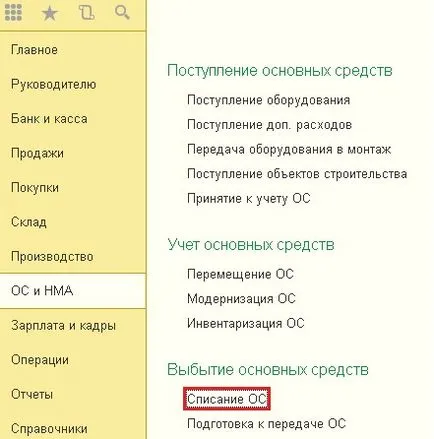The height and width of the screenshot is (439, 434).
Task: Click the Поступление основных средств heading
Action: coord(280,71)
